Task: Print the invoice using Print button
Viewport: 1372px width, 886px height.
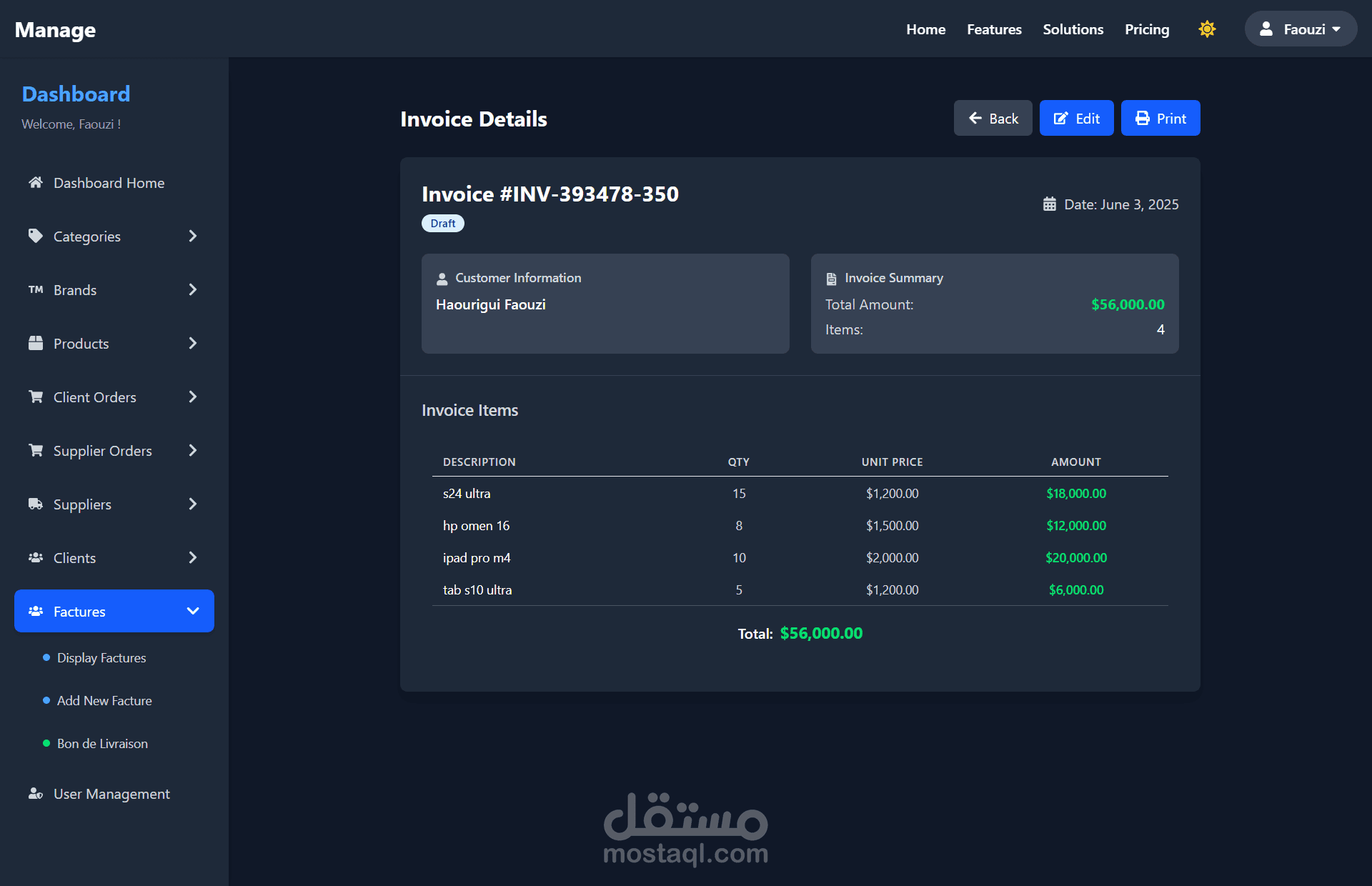Action: coord(1160,119)
